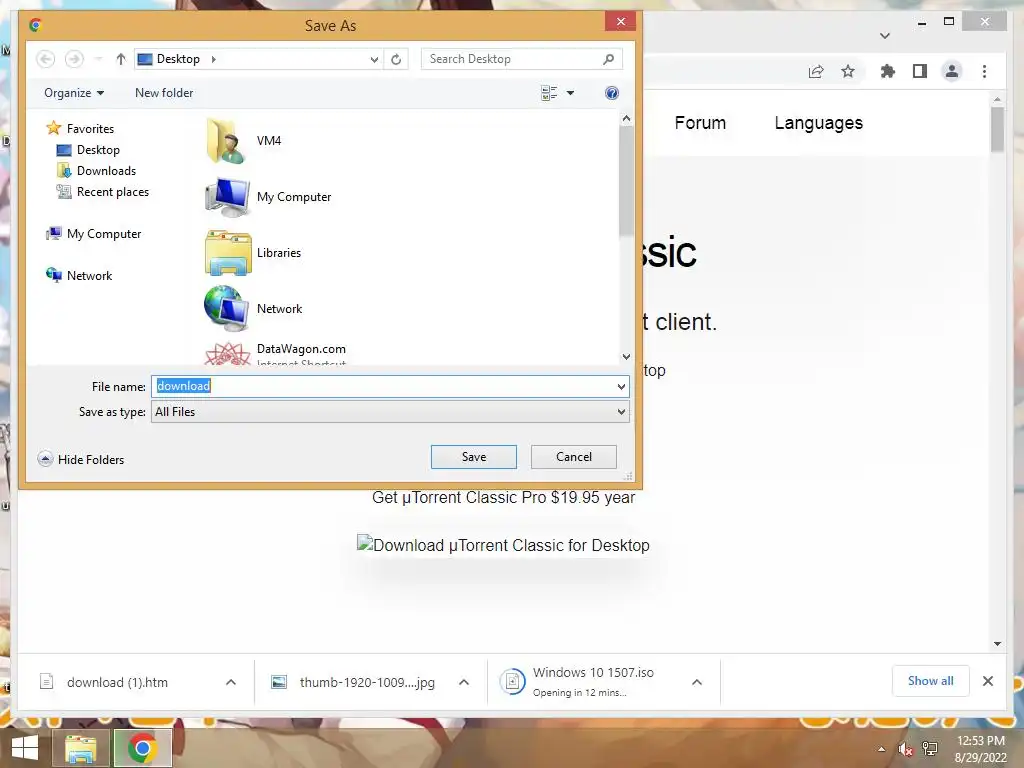
Task: Open the Save as type dropdown
Action: 391,412
